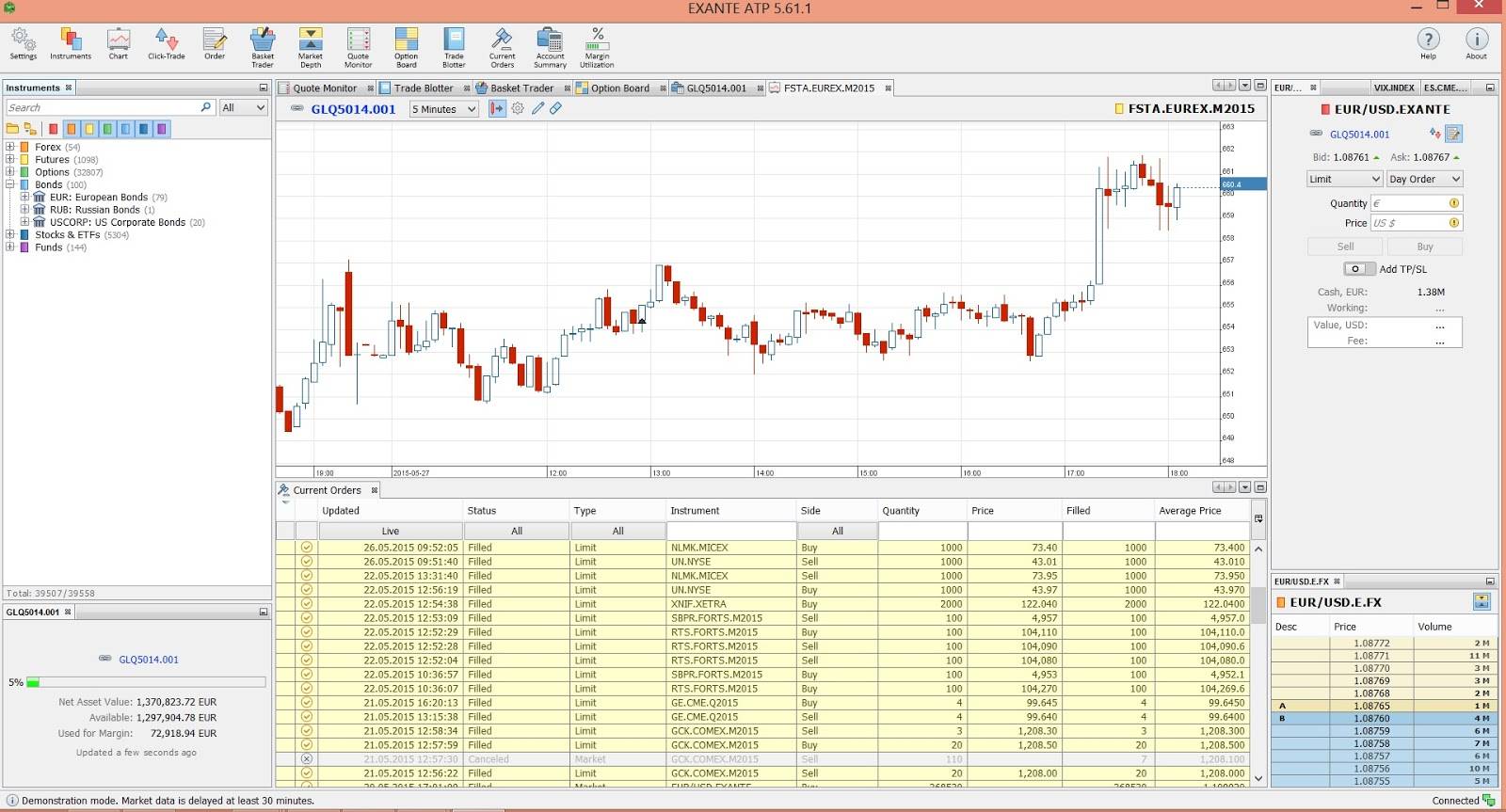Open chart settings gear icon
Viewport: 1506px width, 812px height.
point(518,109)
